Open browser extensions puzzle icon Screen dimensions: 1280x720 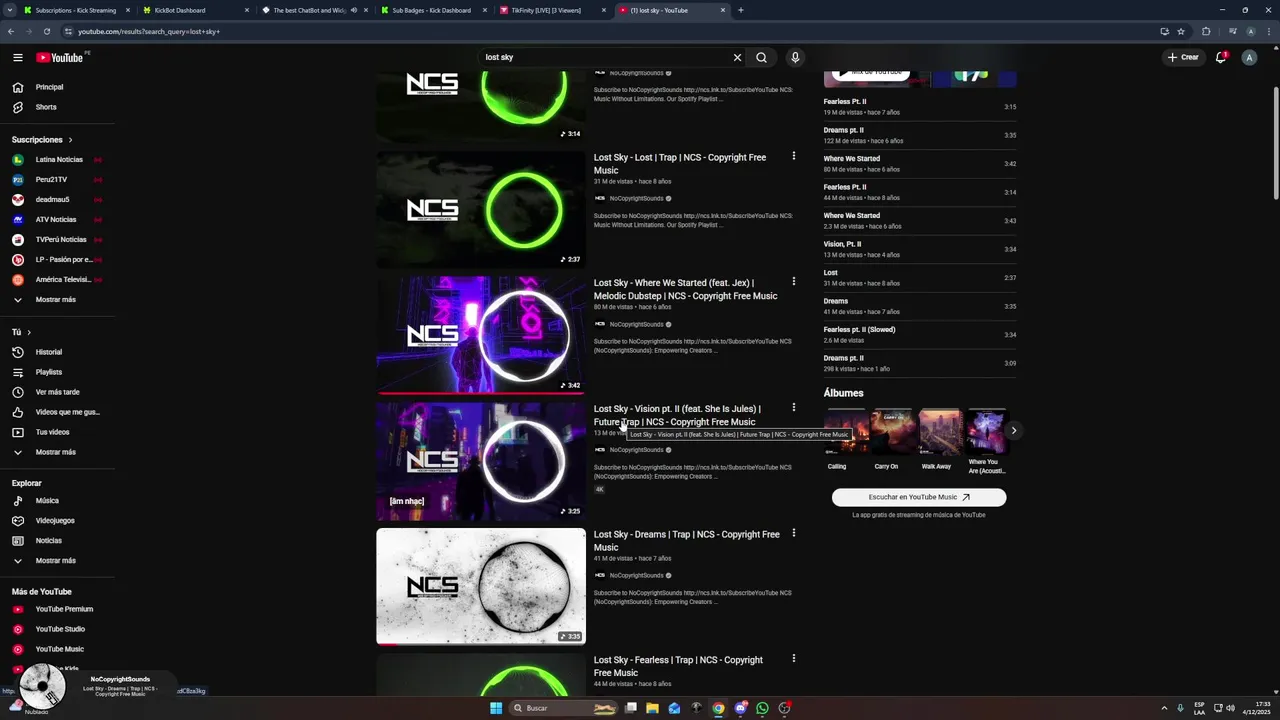tap(1206, 31)
